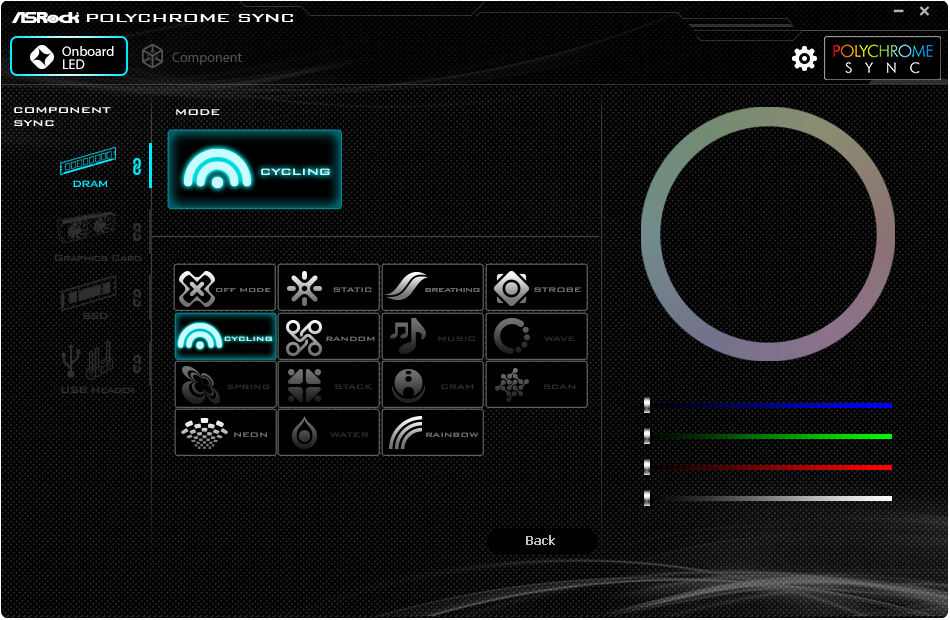
Task: Adjust the red color slider
Action: 768,467
